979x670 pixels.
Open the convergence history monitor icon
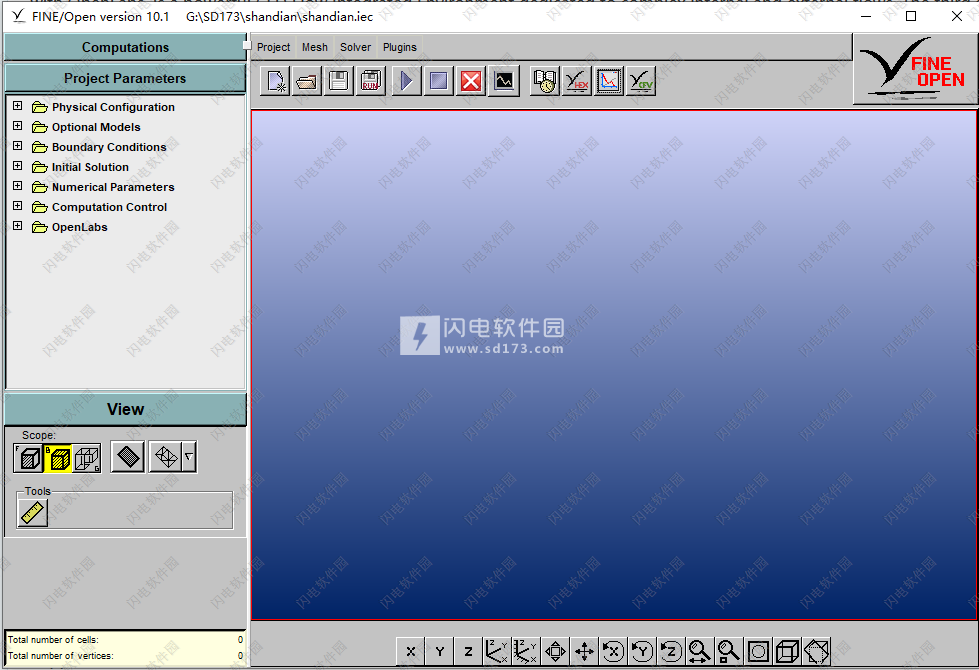click(x=504, y=81)
